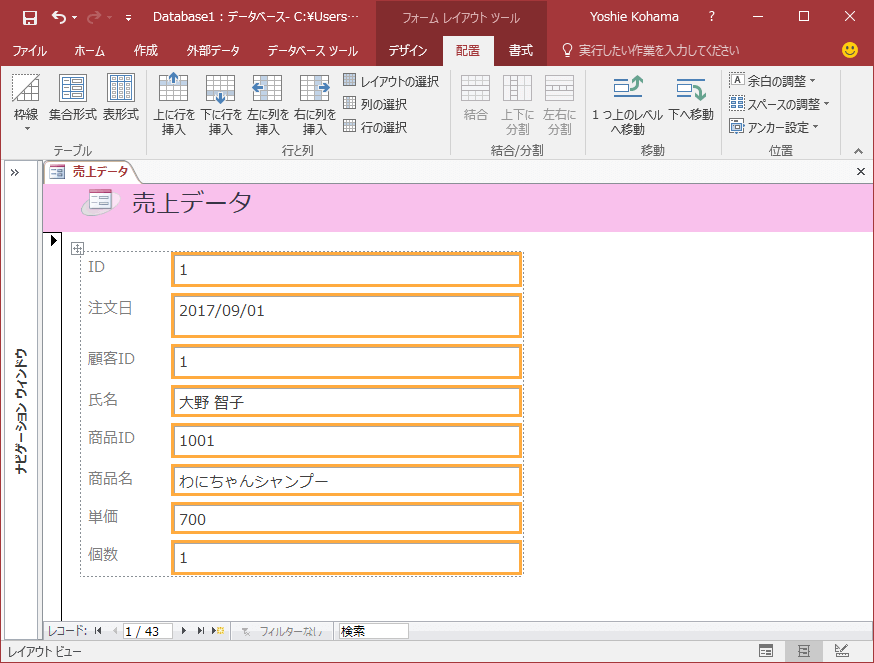Switch to the デザイン tab
874x663 pixels.
(x=407, y=51)
